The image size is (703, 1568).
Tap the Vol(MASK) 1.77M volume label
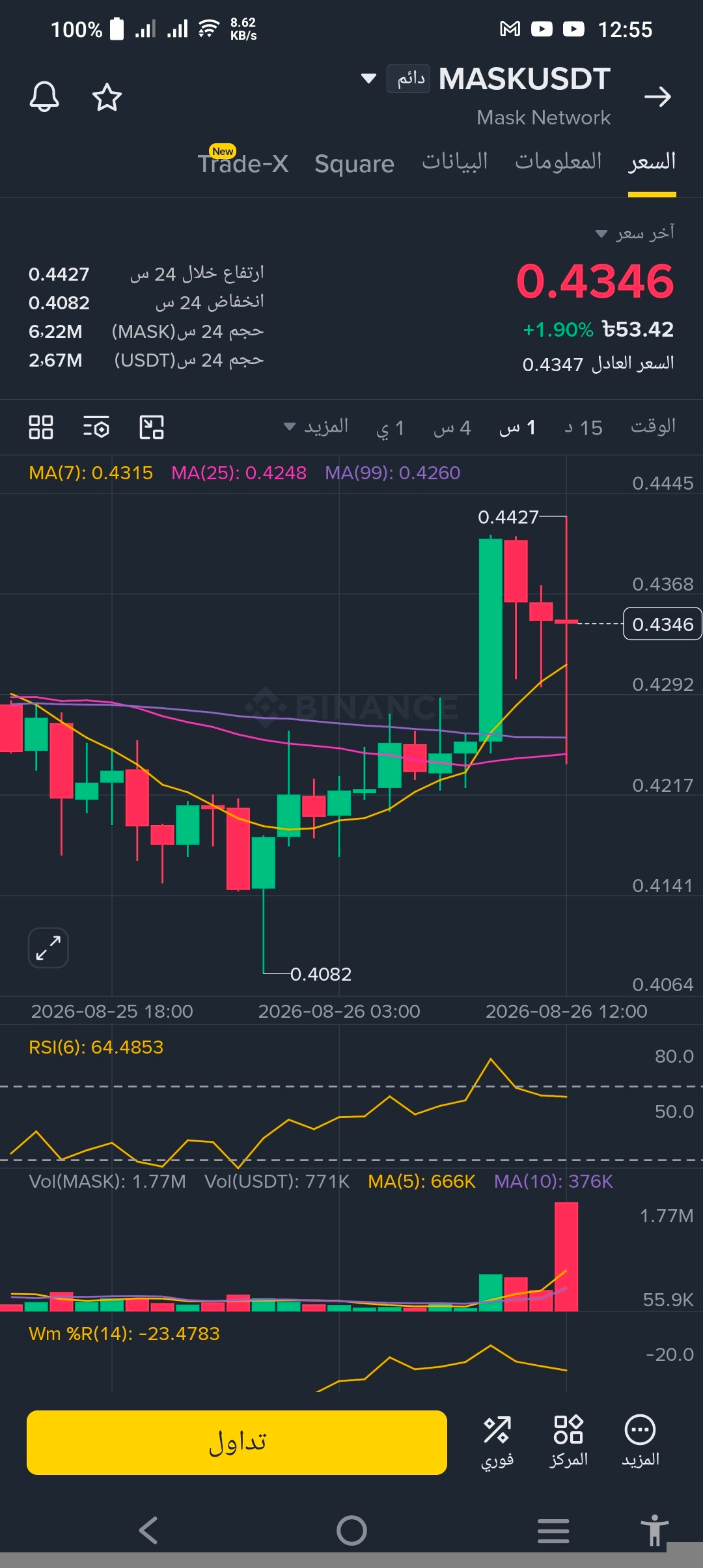click(107, 1181)
